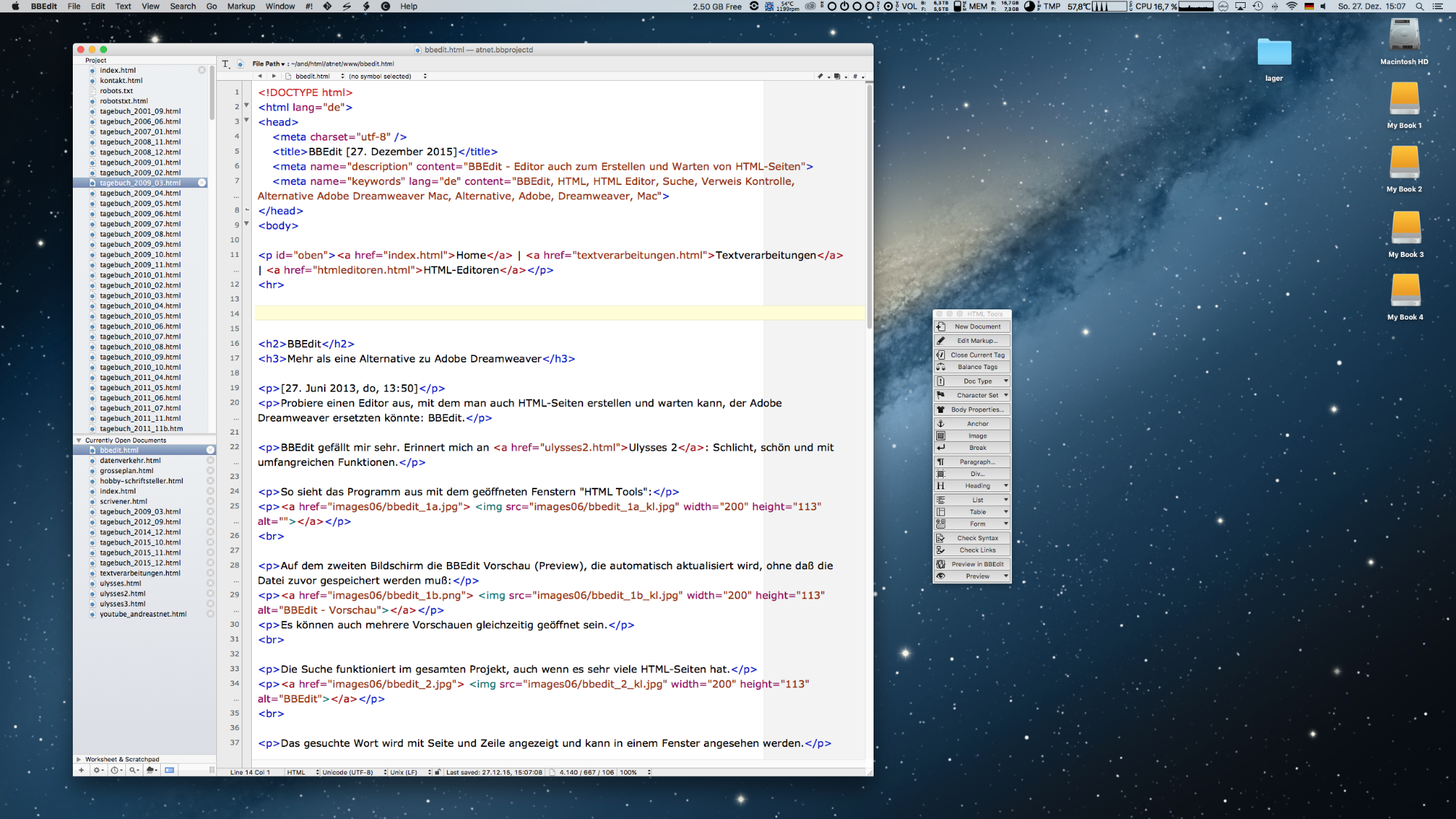Select grosseplan.html in open documents
The height and width of the screenshot is (819, 1456).
[x=127, y=471]
